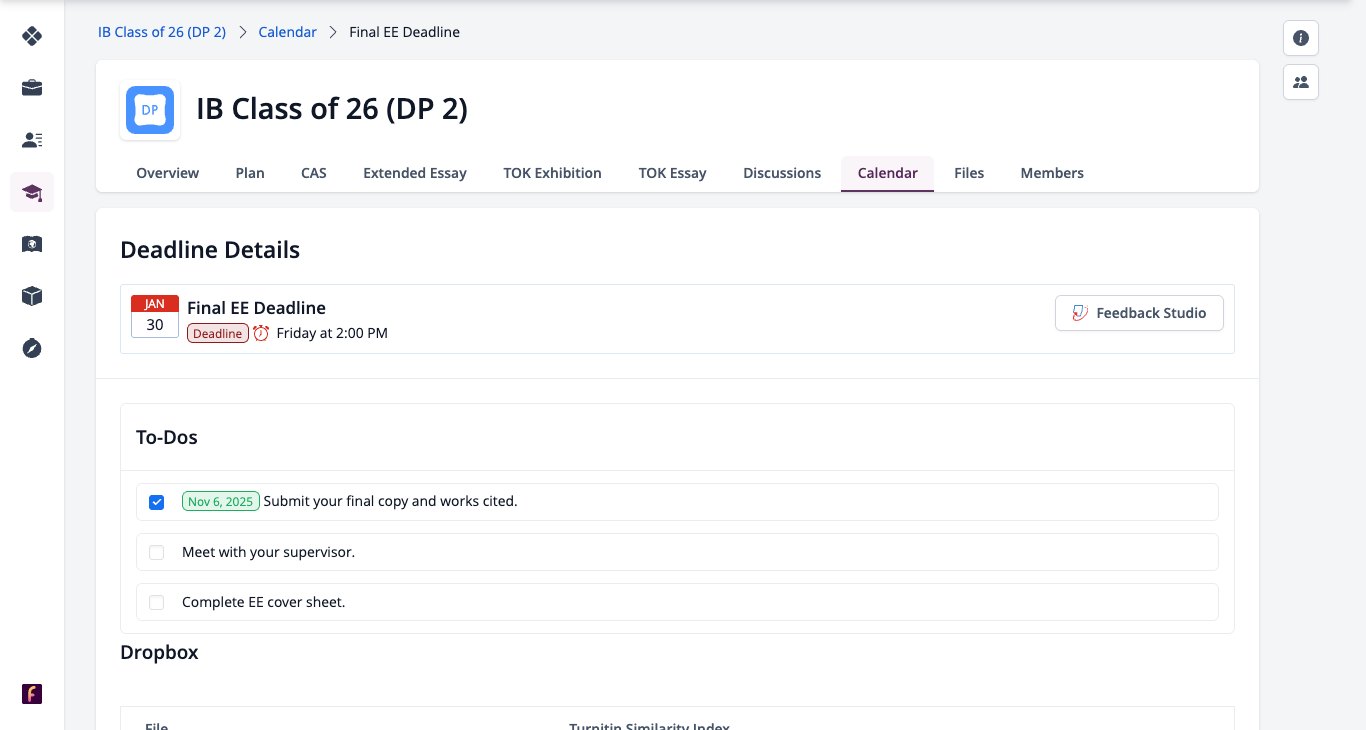The width and height of the screenshot is (1366, 730).
Task: Switch to the Extended Essay tab
Action: tap(415, 173)
